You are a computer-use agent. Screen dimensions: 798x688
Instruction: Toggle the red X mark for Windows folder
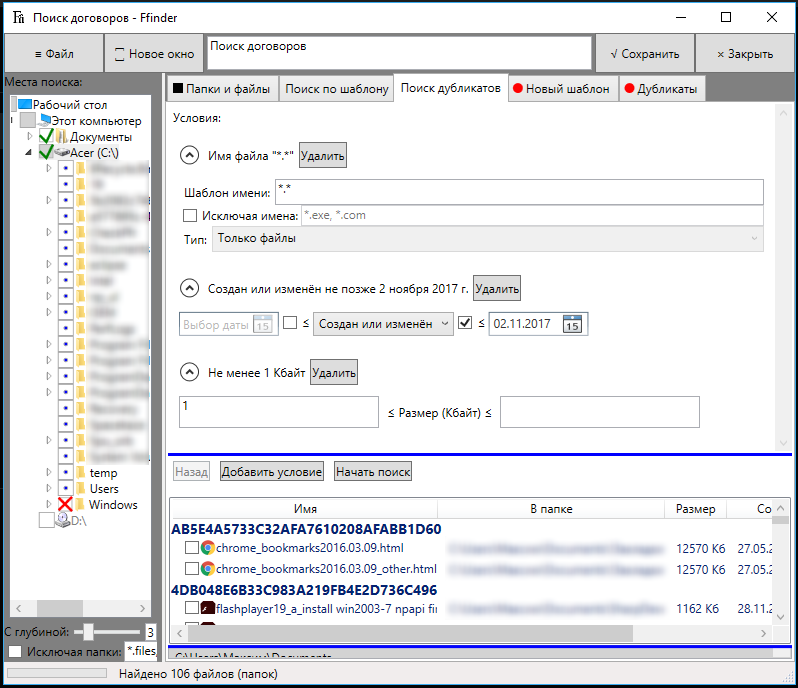[65, 504]
